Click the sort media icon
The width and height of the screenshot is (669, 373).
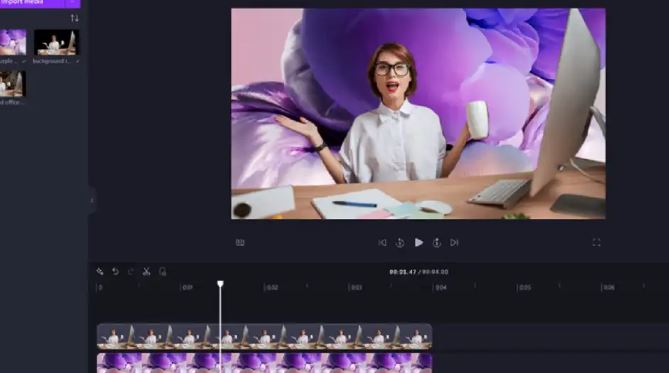(75, 18)
